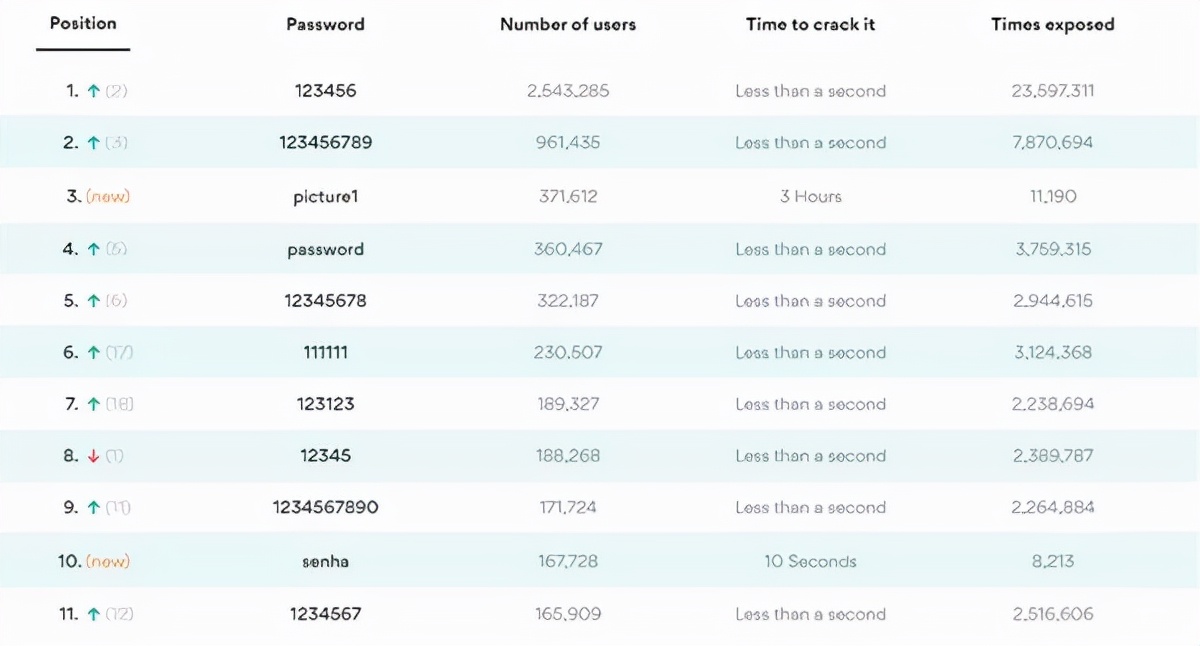Click the (new) label in row 10
This screenshot has height=646, width=1200.
click(108, 562)
